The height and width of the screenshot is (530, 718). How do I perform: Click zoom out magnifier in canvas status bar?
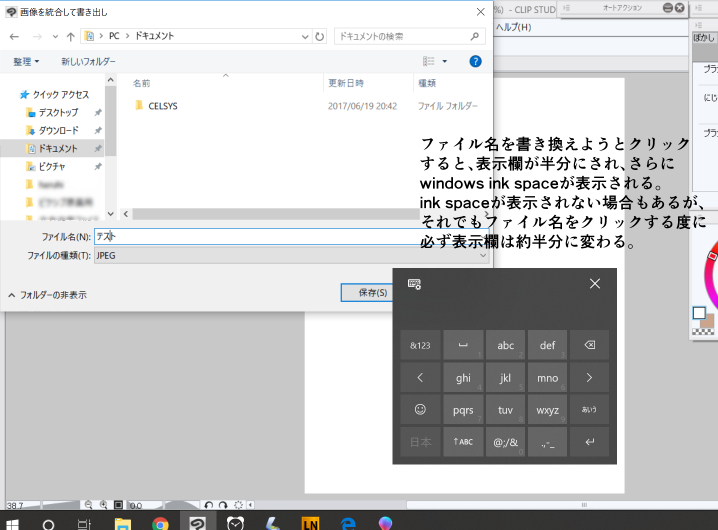tap(89, 505)
